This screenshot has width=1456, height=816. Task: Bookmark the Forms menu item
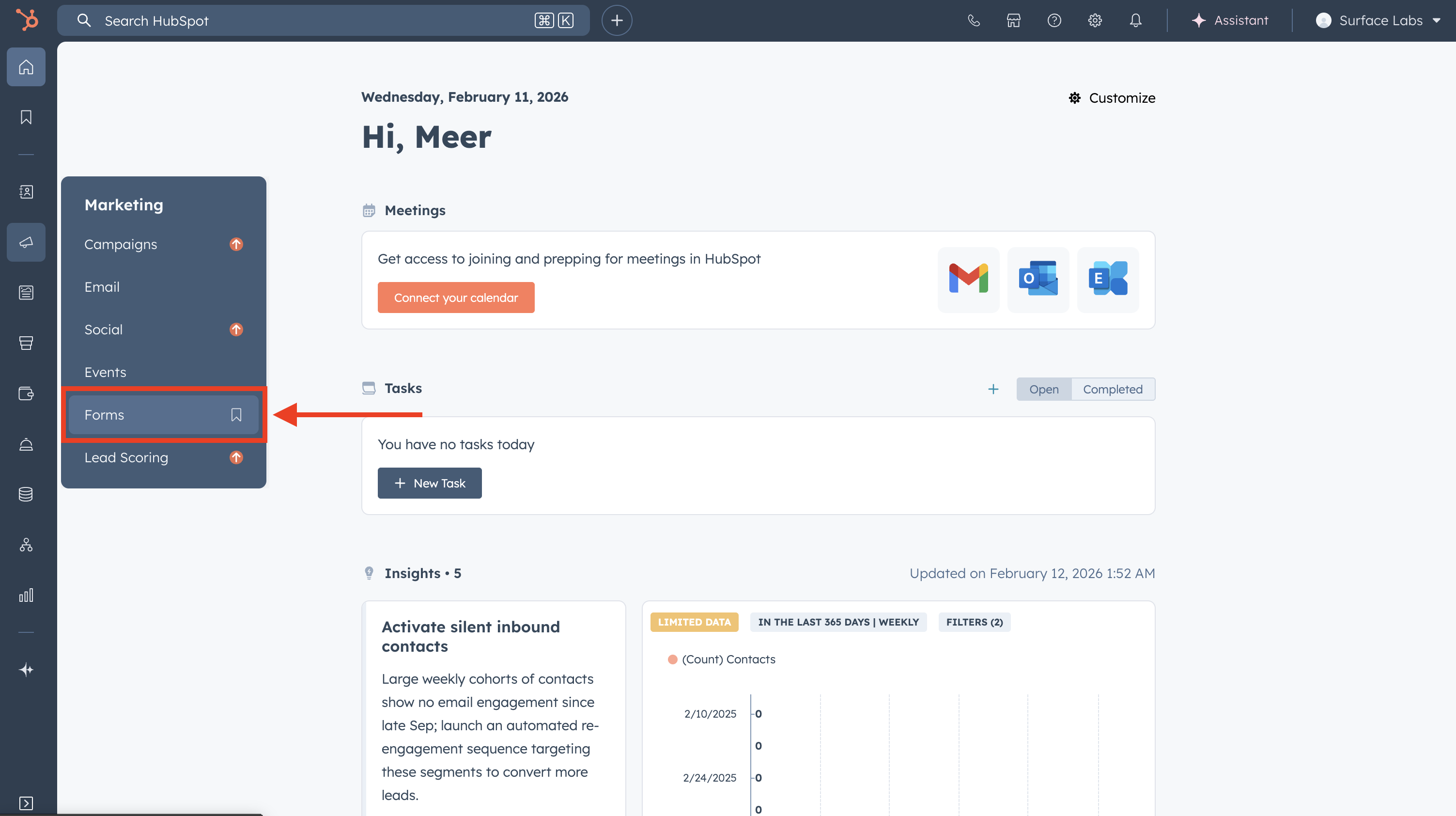tap(236, 414)
